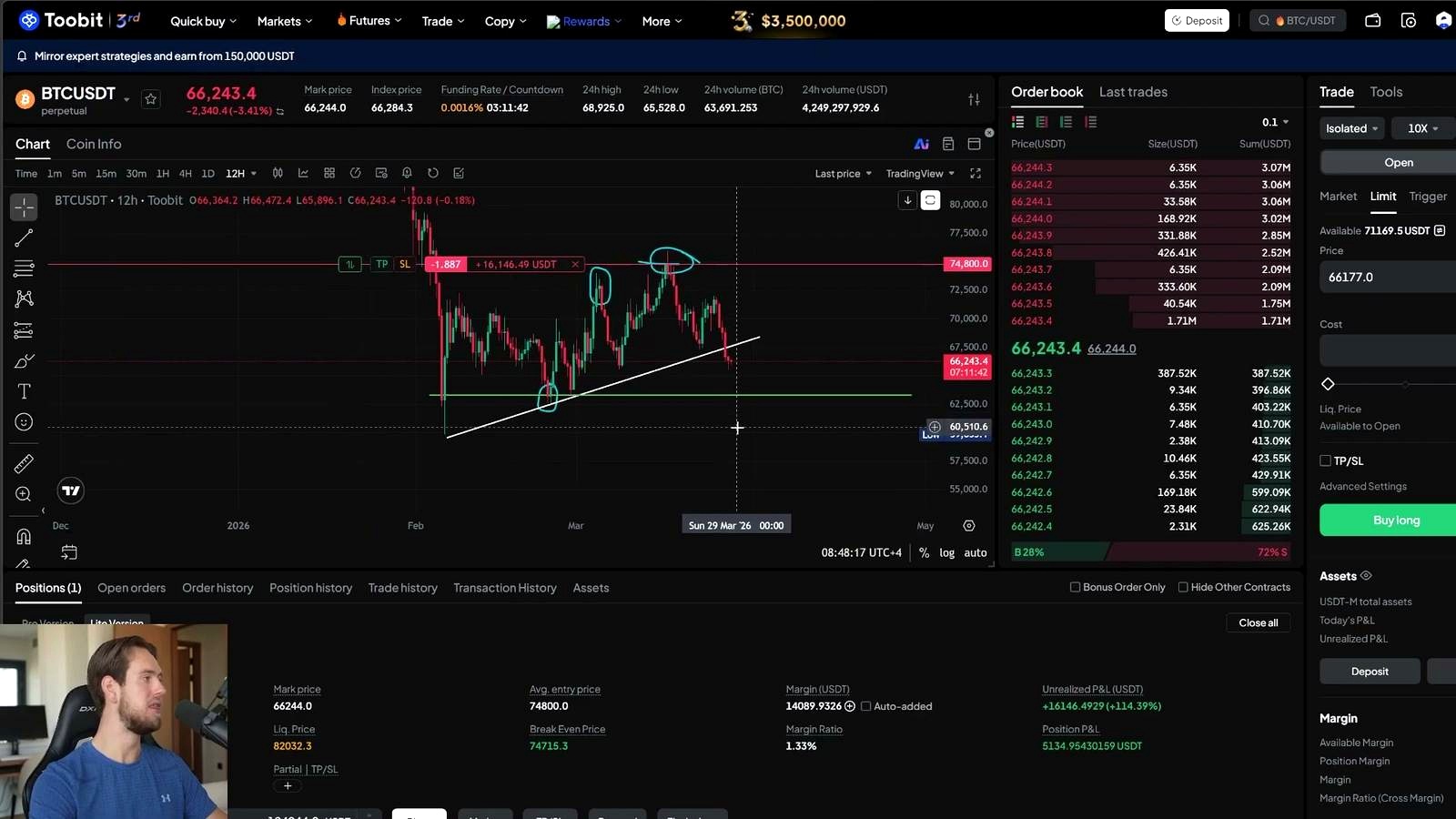Viewport: 1456px width, 819px height.
Task: Toggle chart fullscreen mode
Action: pyautogui.click(x=976, y=173)
